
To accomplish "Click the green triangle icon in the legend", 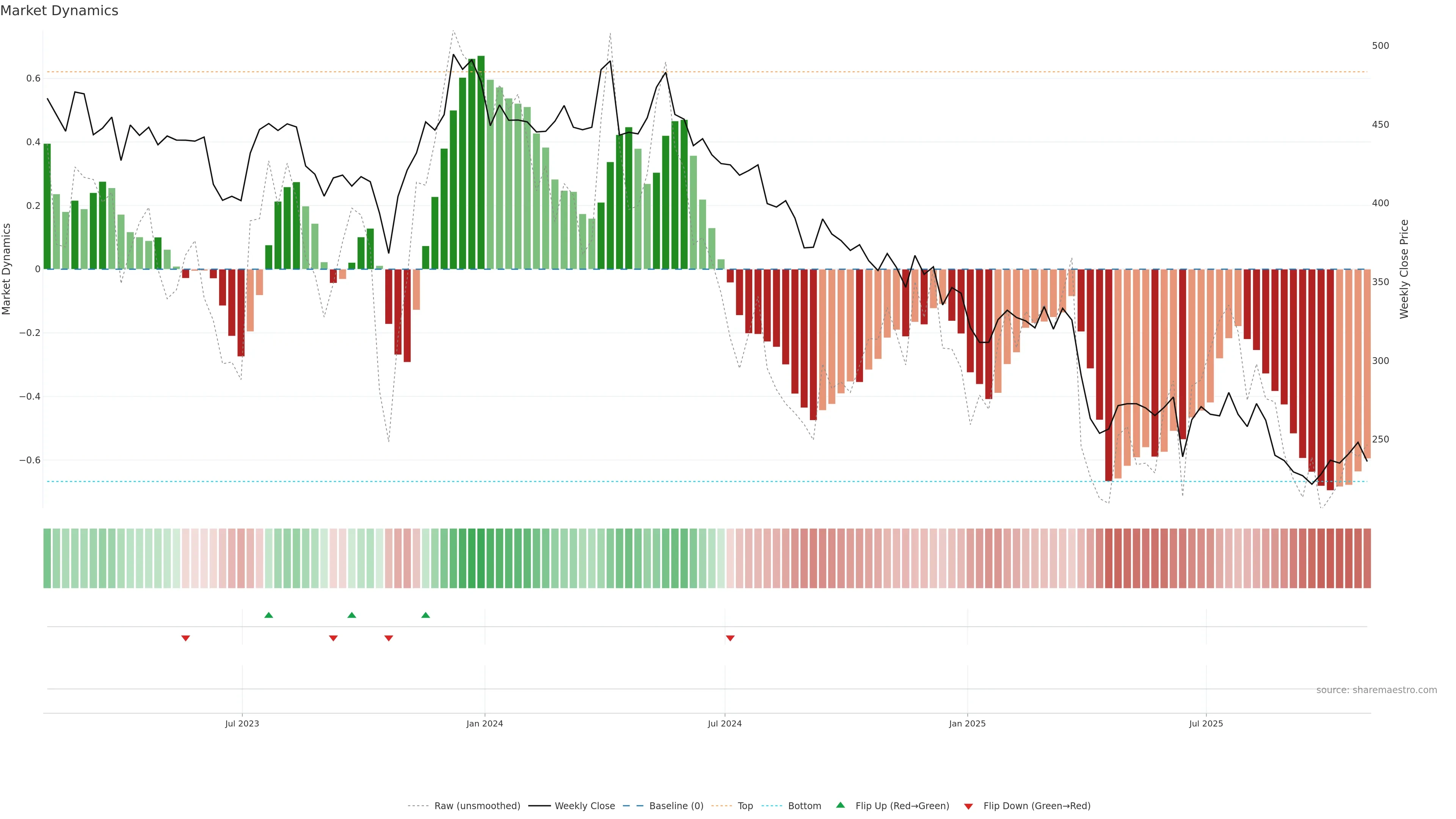I will [x=840, y=805].
